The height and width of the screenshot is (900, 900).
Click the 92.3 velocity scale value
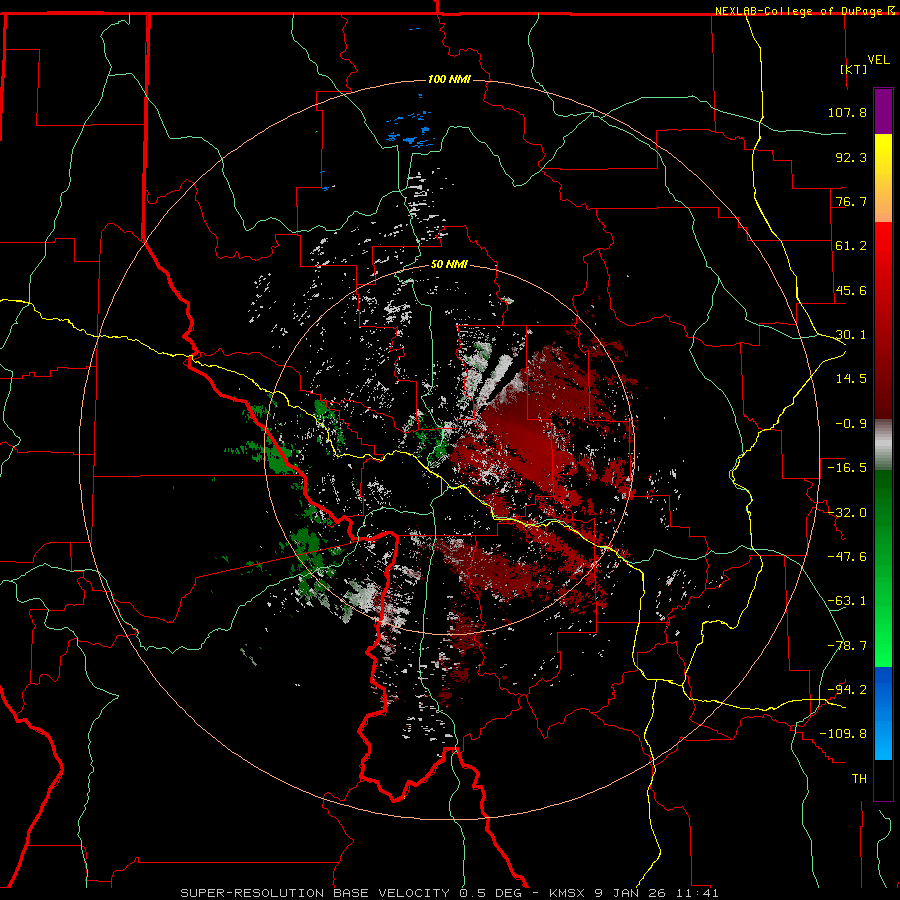[x=851, y=157]
